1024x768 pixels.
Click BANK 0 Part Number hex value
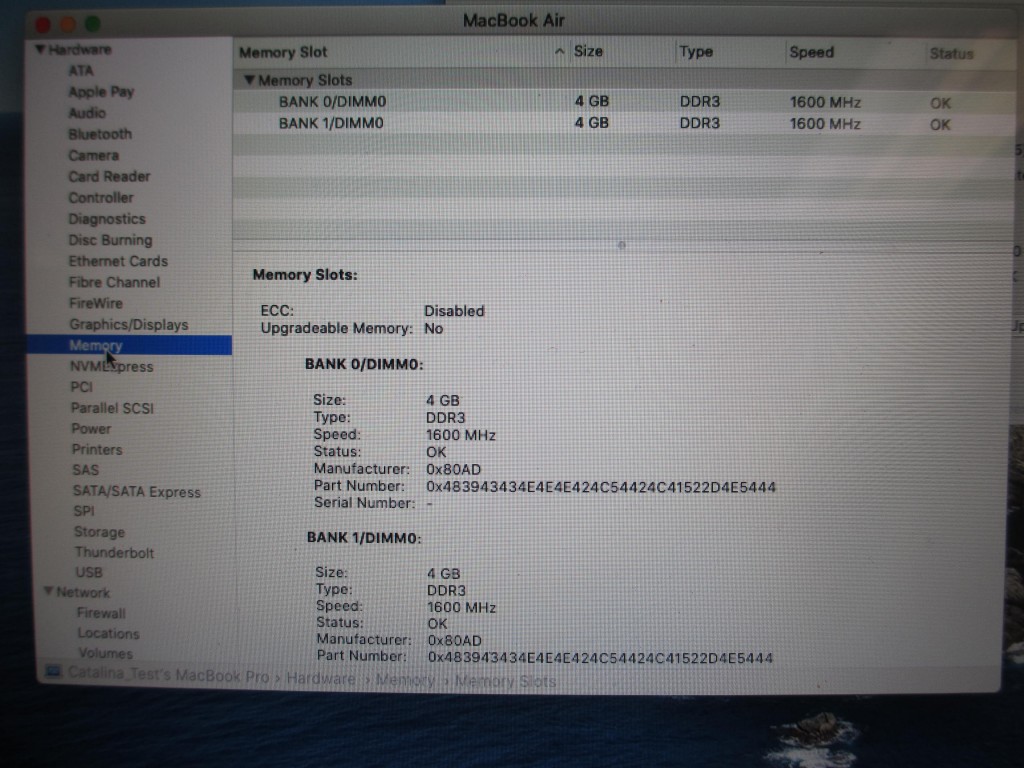(x=601, y=487)
